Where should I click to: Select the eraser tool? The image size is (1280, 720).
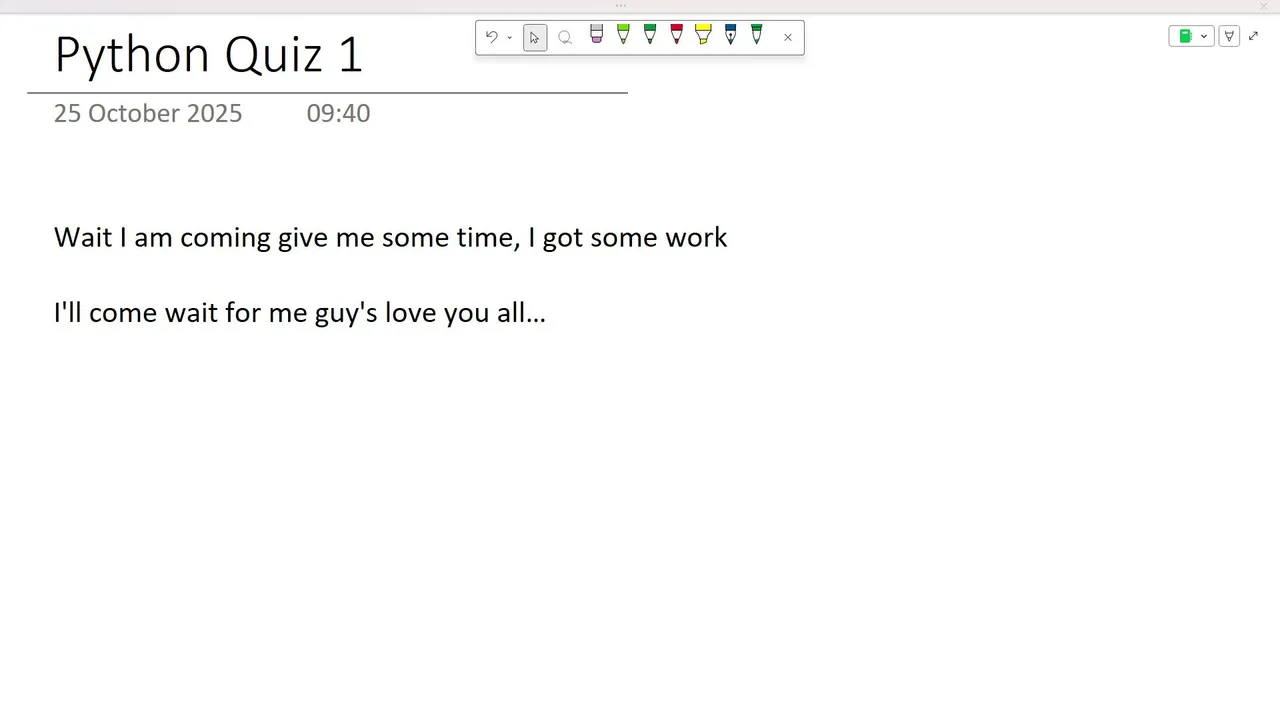pyautogui.click(x=597, y=36)
